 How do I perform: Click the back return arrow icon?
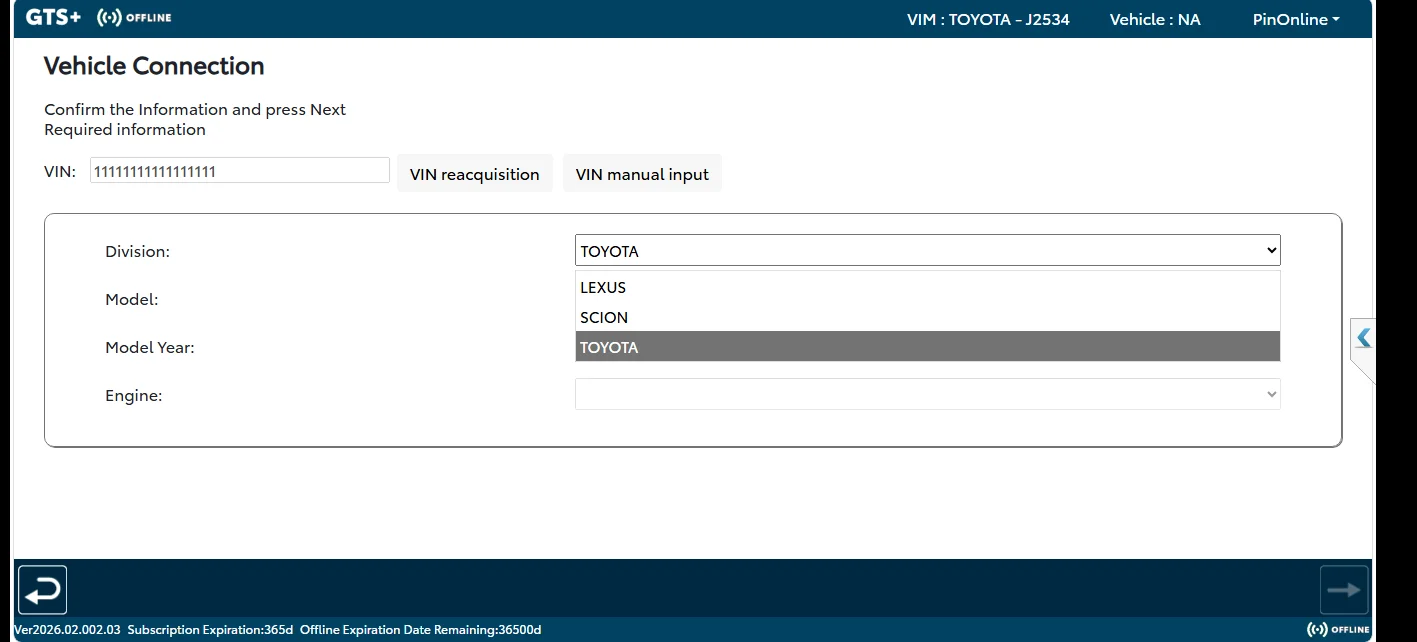click(x=42, y=589)
